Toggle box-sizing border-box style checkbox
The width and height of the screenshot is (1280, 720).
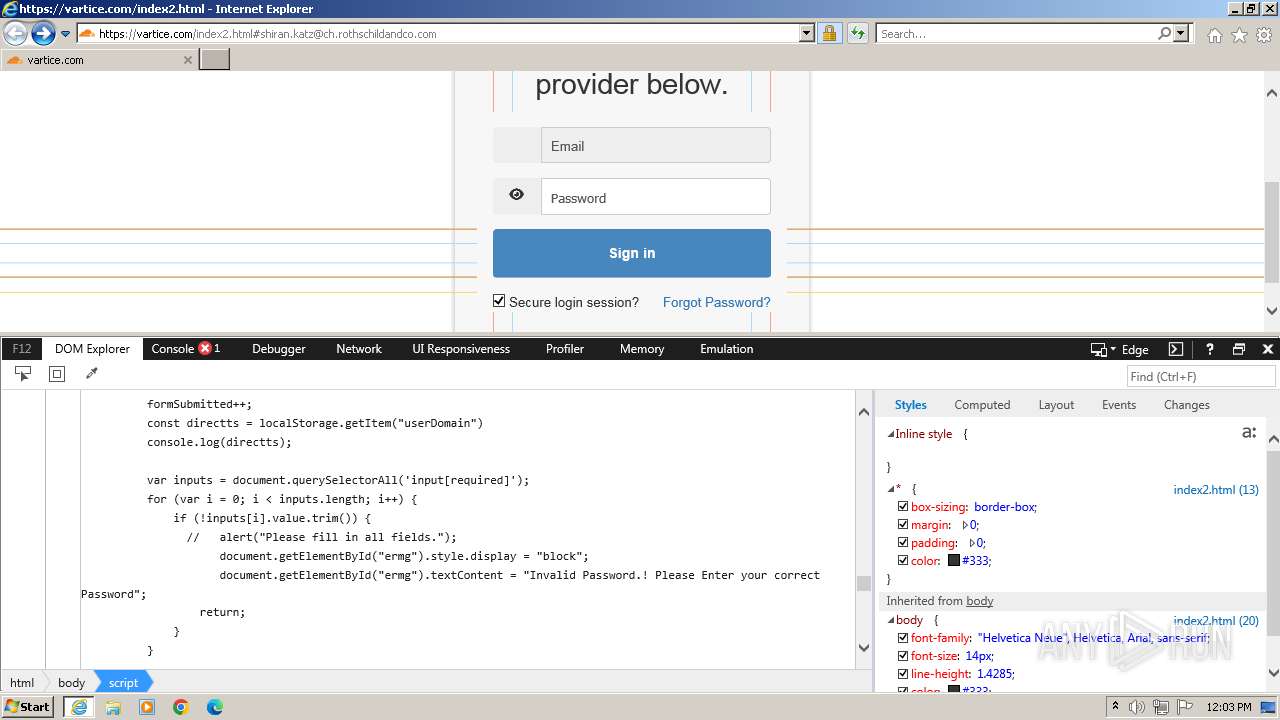(x=903, y=507)
